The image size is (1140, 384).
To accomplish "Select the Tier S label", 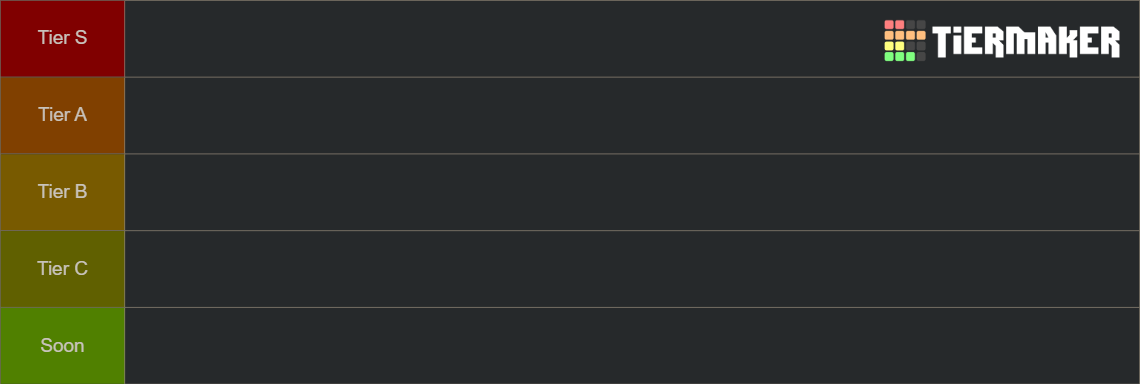I will pyautogui.click(x=63, y=38).
